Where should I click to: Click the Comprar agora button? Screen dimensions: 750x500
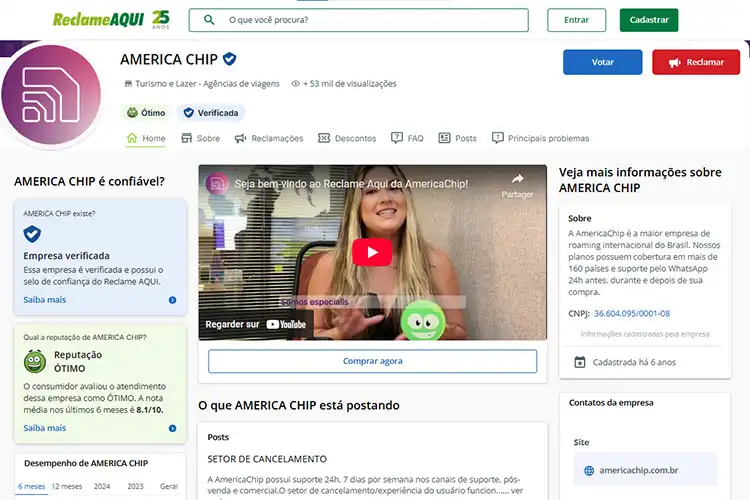click(x=372, y=361)
